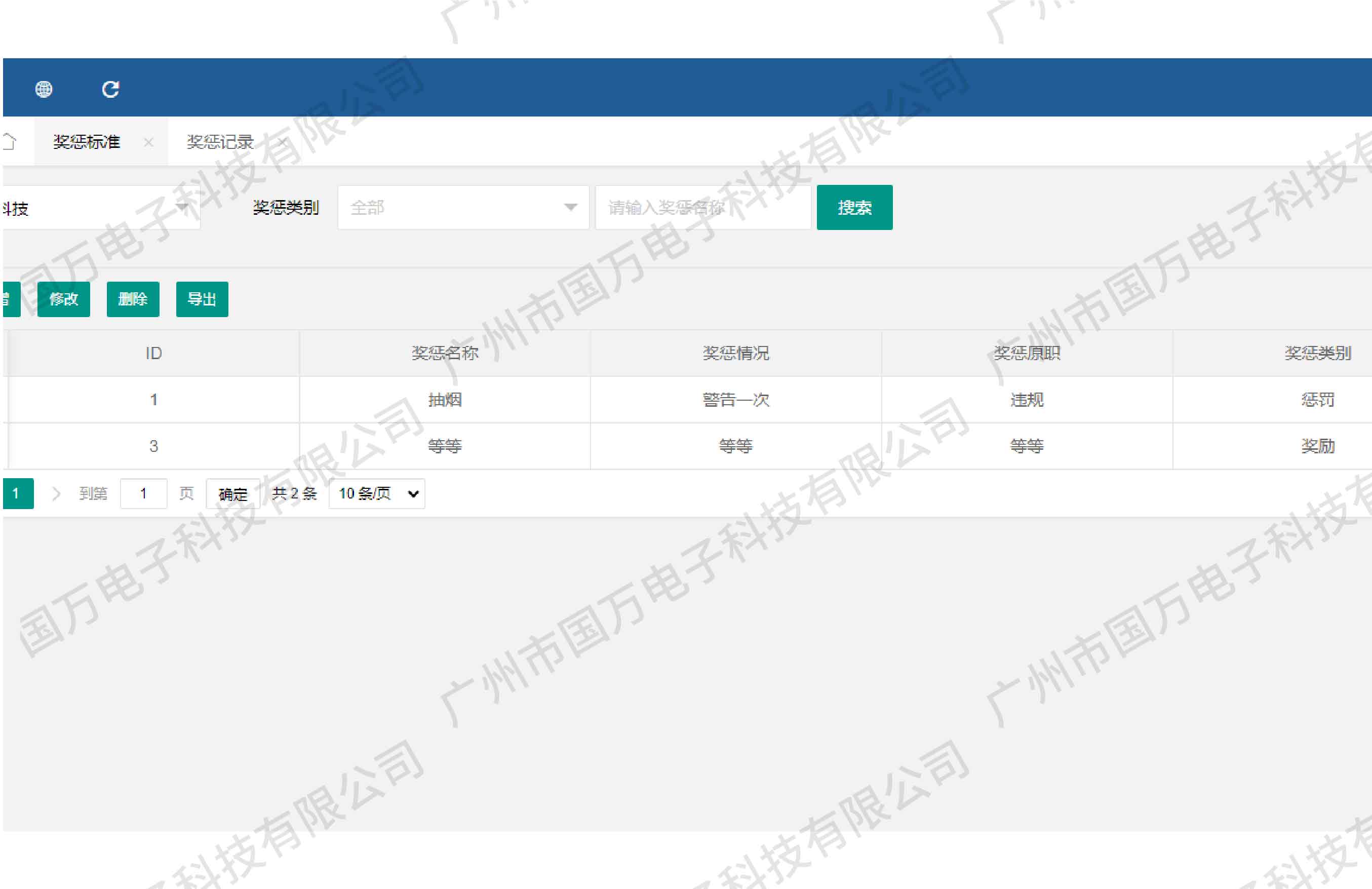Open the company dropdown ending in 科技
Viewport: 1372px width, 889px height.
pos(98,208)
